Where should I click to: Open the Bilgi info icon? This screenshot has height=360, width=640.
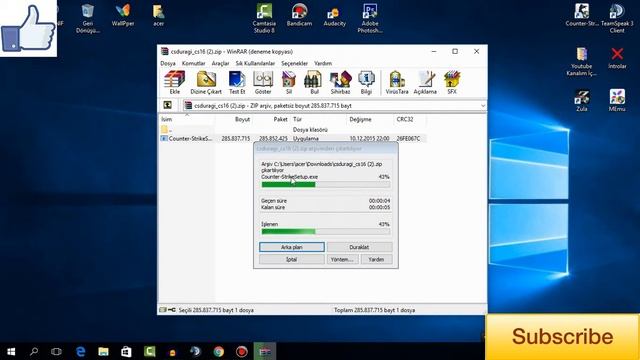point(366,82)
